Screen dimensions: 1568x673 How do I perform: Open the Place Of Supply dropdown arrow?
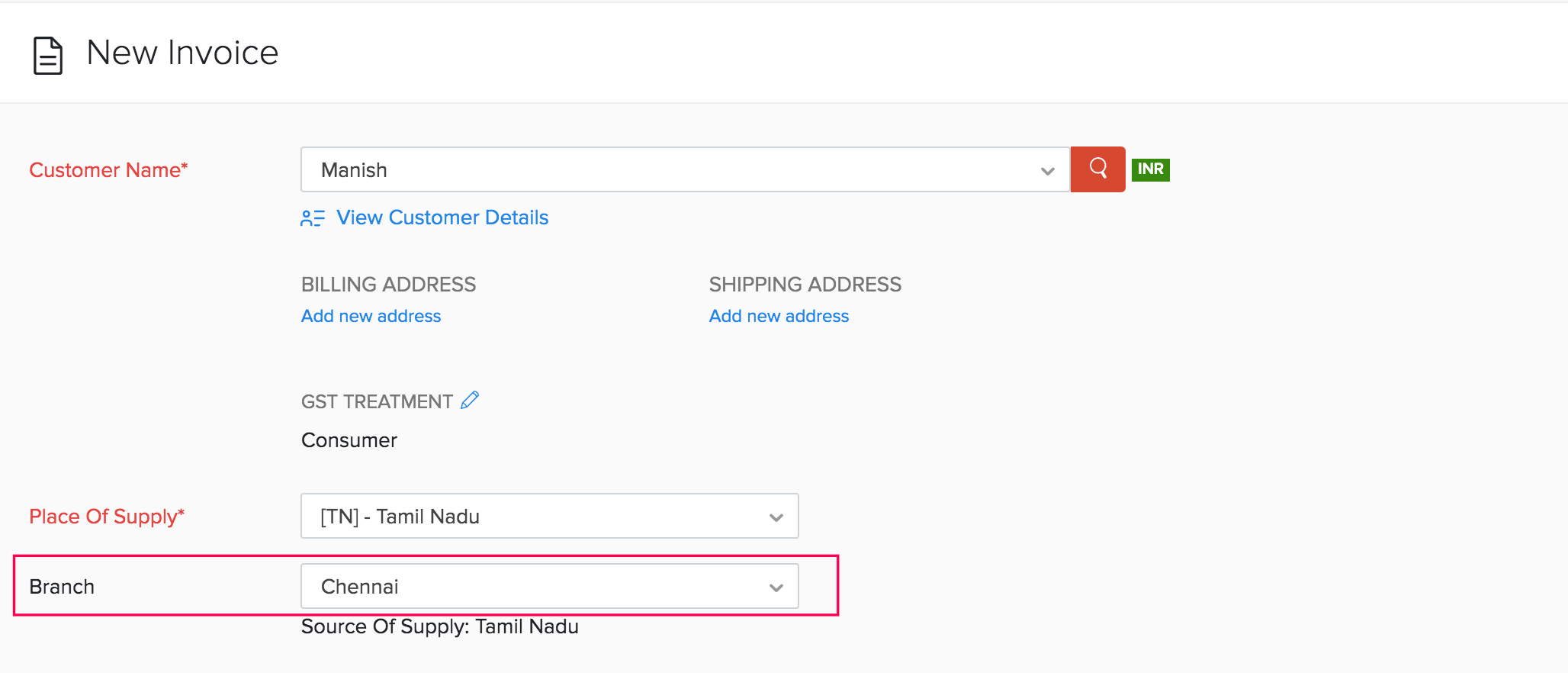[x=776, y=517]
